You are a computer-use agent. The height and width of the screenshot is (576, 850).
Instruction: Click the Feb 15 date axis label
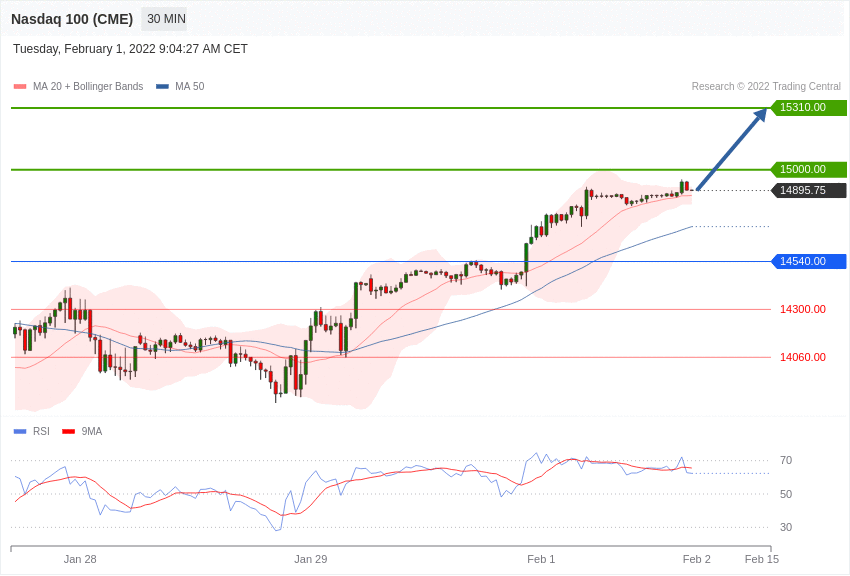pyautogui.click(x=762, y=559)
